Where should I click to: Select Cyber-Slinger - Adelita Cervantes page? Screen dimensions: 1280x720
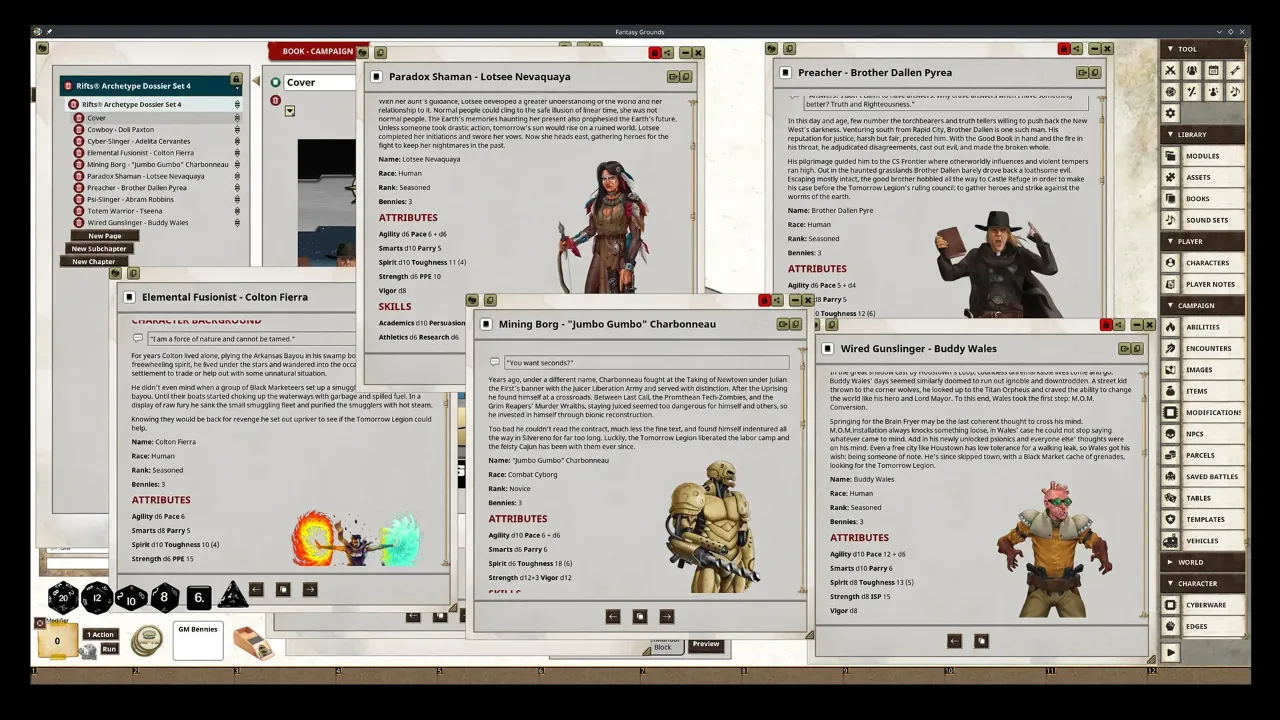138,141
